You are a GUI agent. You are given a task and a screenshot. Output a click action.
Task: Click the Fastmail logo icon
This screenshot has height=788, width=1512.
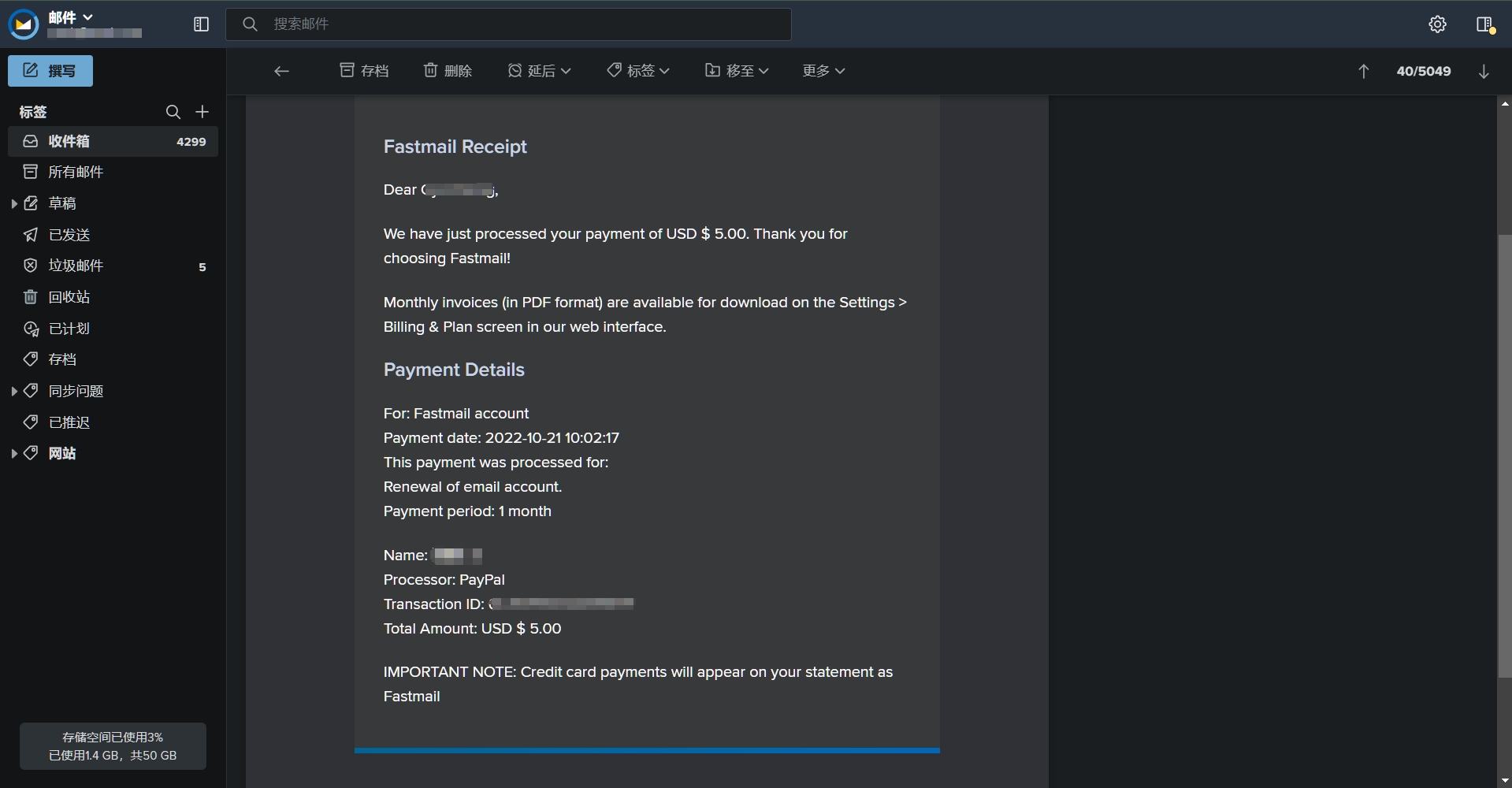coord(24,24)
